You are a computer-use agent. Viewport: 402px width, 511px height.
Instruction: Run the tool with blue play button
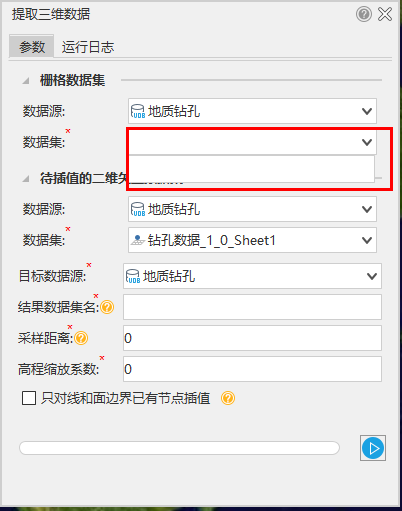373,448
